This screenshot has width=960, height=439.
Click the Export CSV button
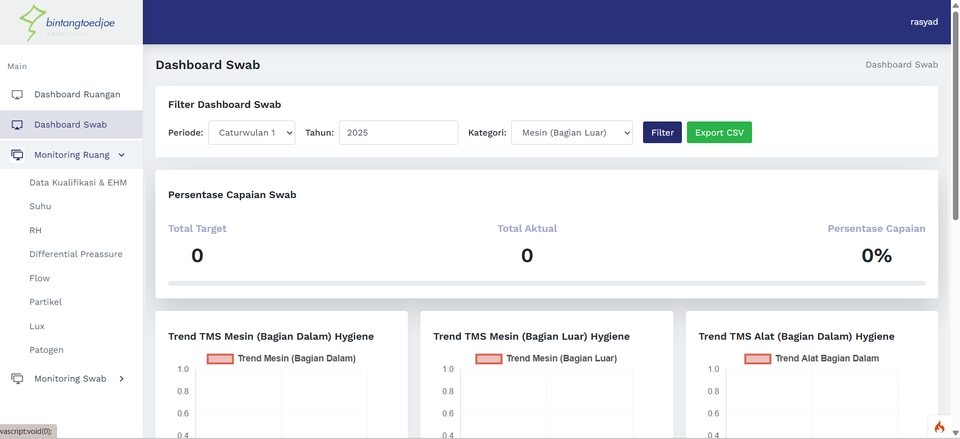coord(719,132)
